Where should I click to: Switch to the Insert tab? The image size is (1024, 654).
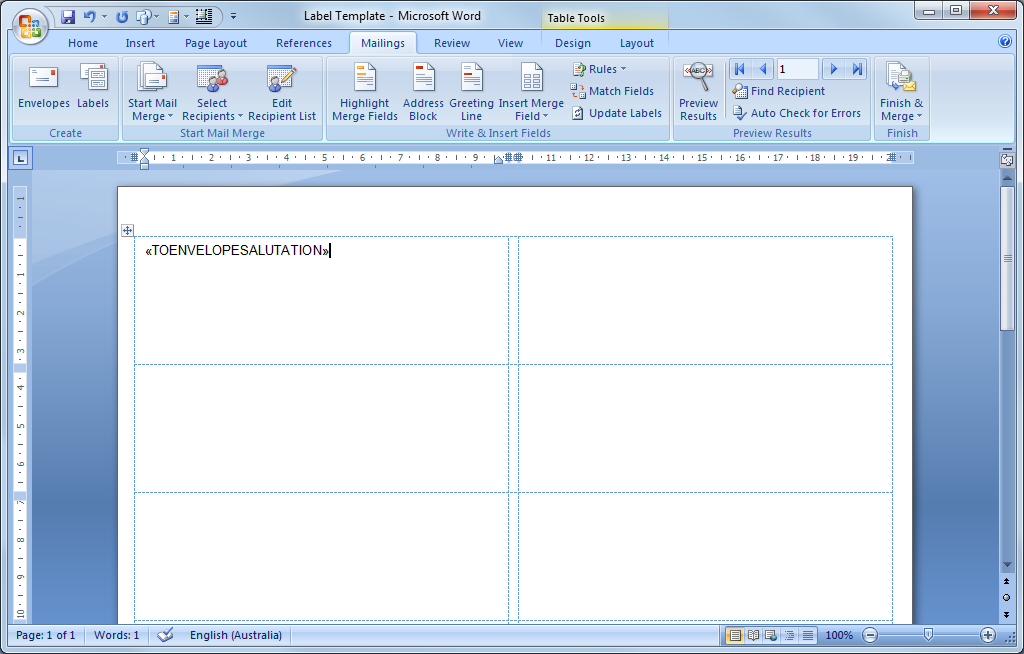pyautogui.click(x=140, y=43)
